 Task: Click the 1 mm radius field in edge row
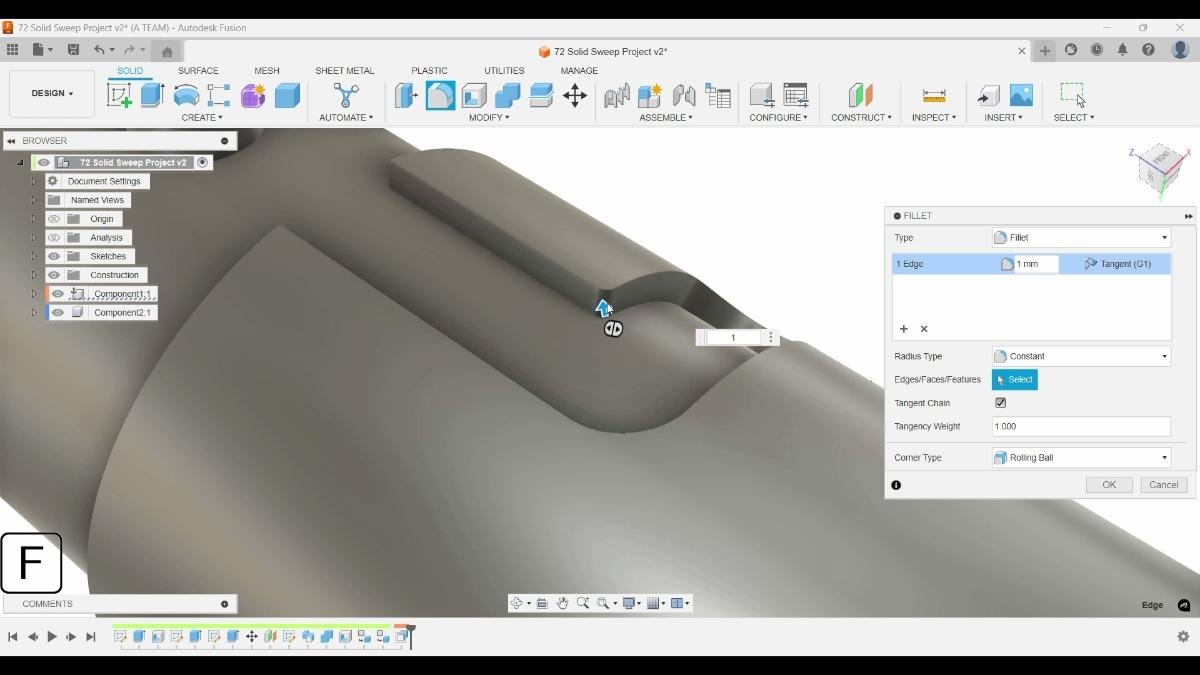1036,264
